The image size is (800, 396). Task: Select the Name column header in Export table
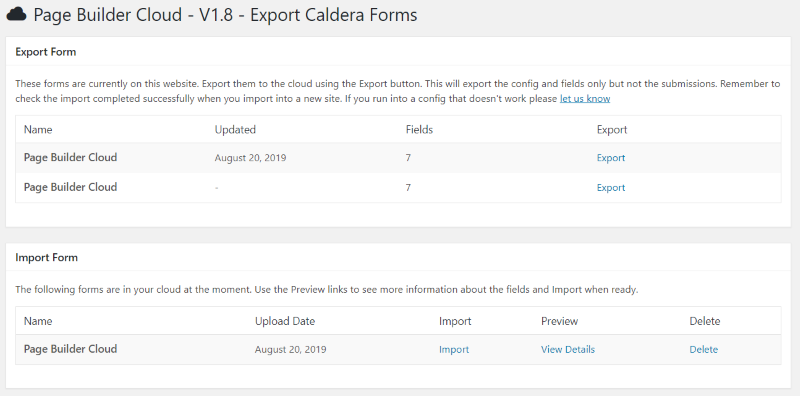pos(38,130)
